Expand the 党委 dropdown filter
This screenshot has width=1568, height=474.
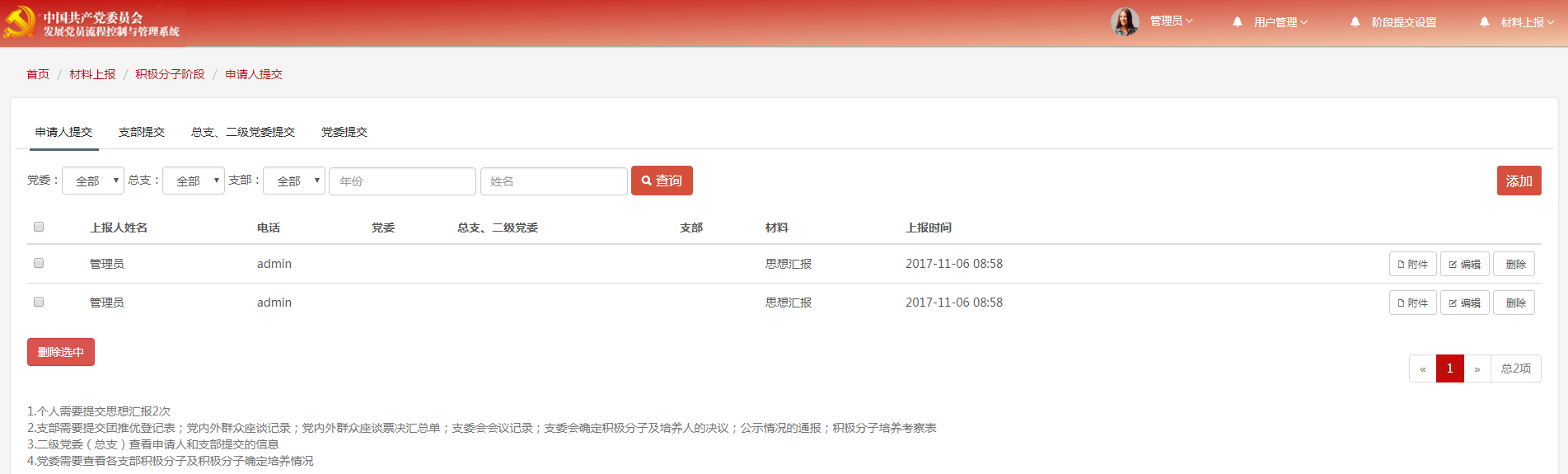coord(93,181)
